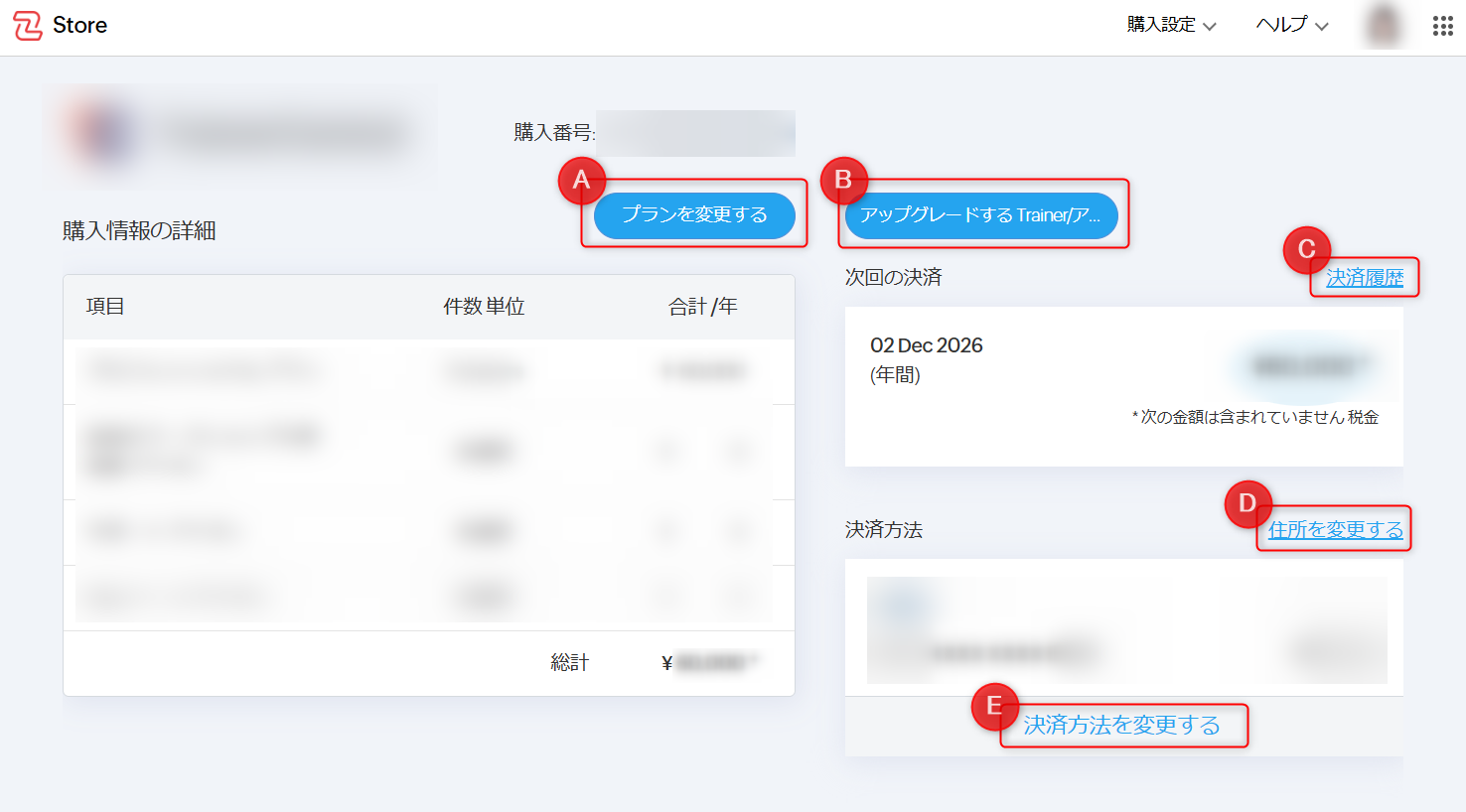Select the 決済方法を変更する link
Image resolution: width=1466 pixels, height=812 pixels.
point(1122,726)
